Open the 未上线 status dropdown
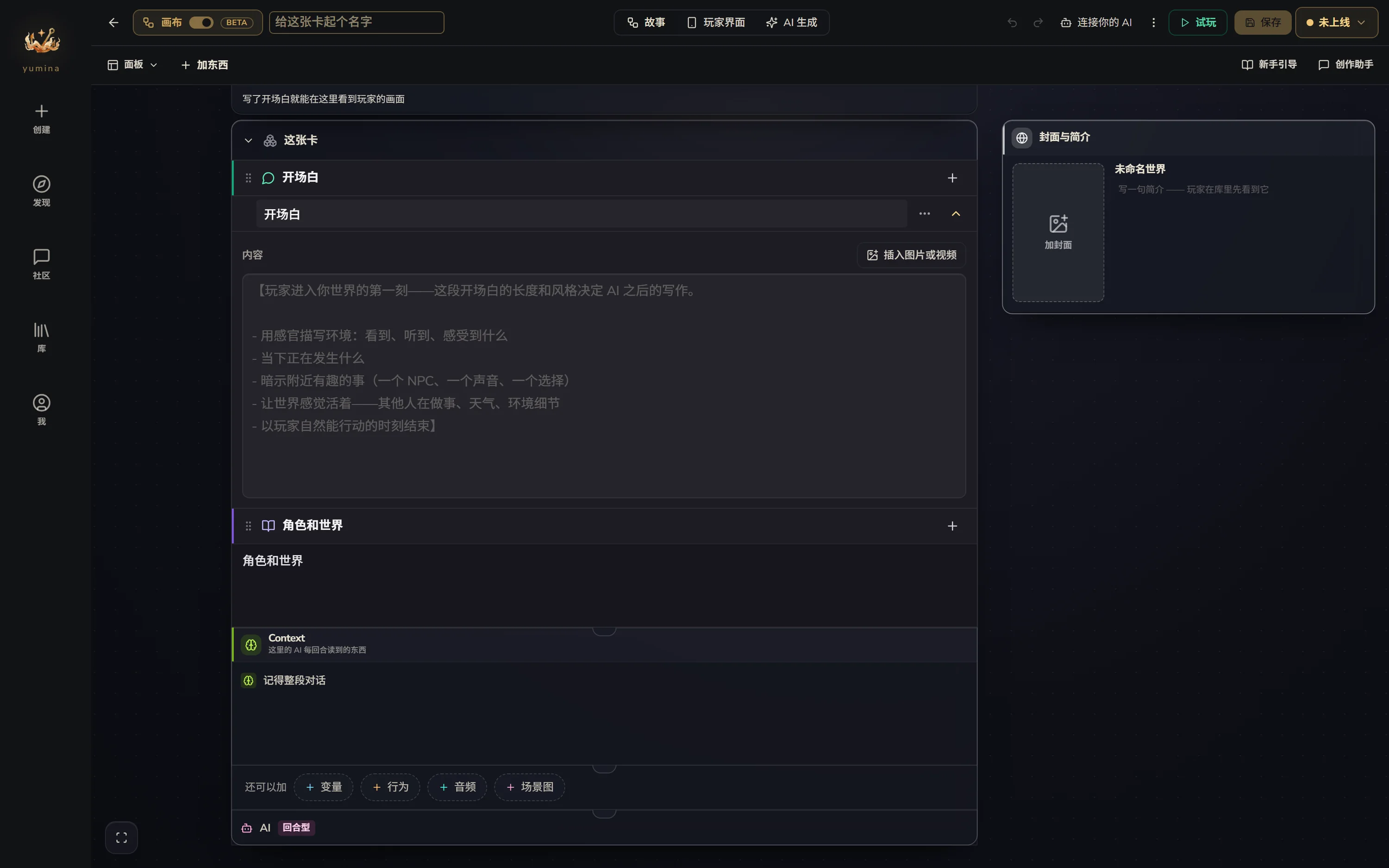1389x868 pixels. pyautogui.click(x=1336, y=22)
